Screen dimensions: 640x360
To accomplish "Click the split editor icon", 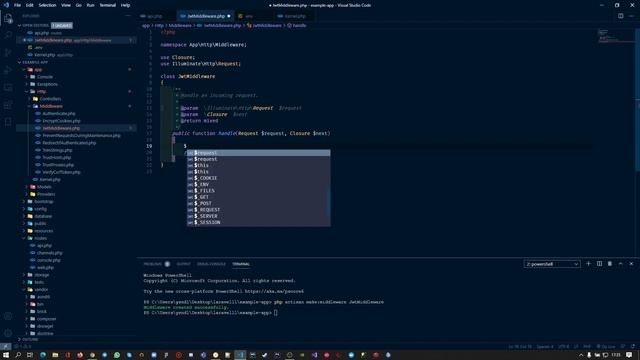I will [620, 16].
